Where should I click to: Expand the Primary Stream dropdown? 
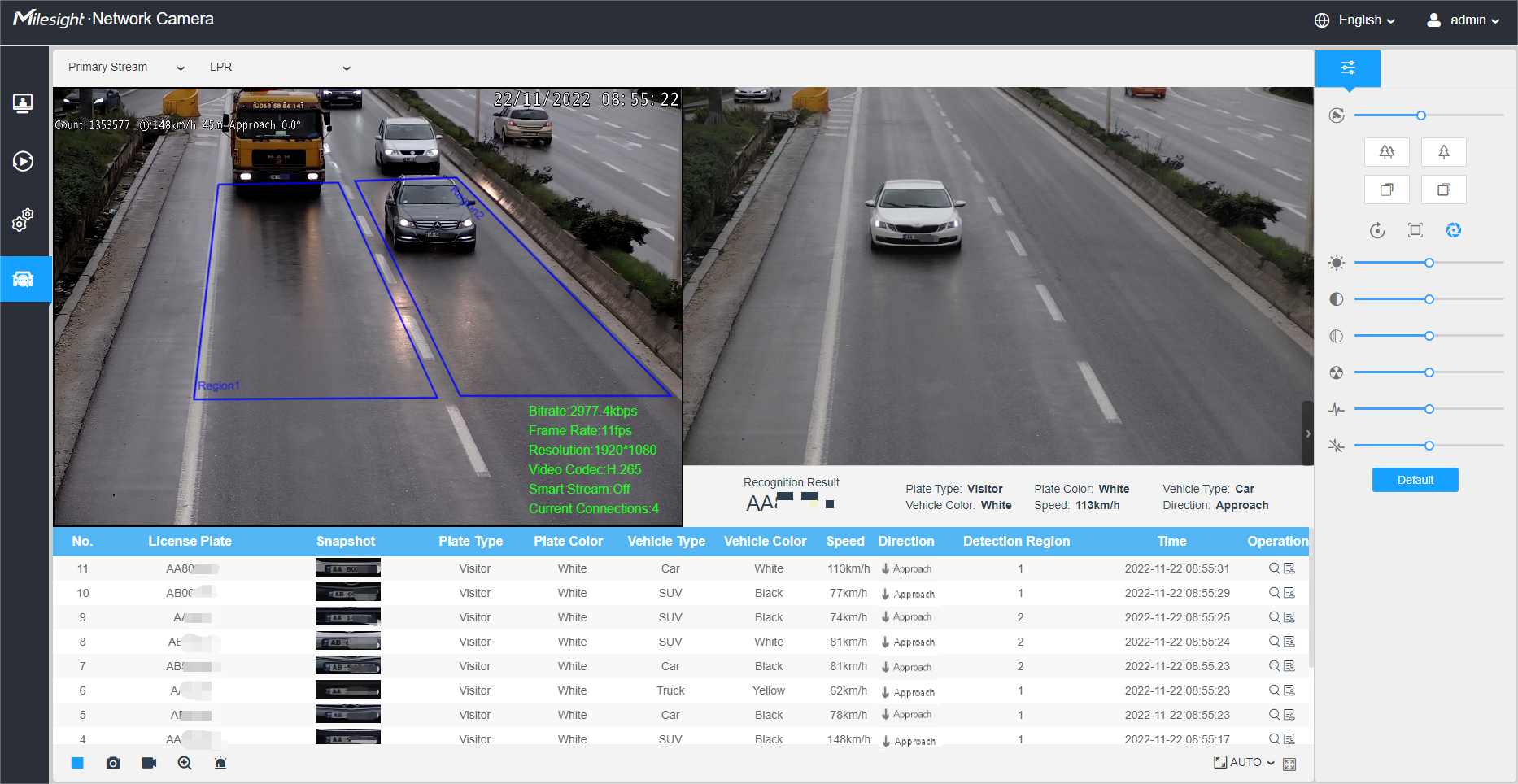126,68
